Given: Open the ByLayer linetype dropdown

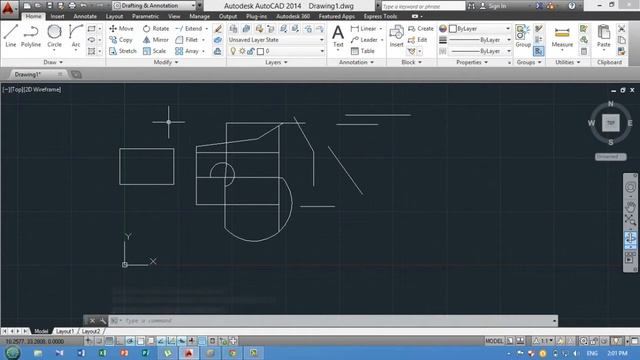Looking at the screenshot, I should coord(480,51).
